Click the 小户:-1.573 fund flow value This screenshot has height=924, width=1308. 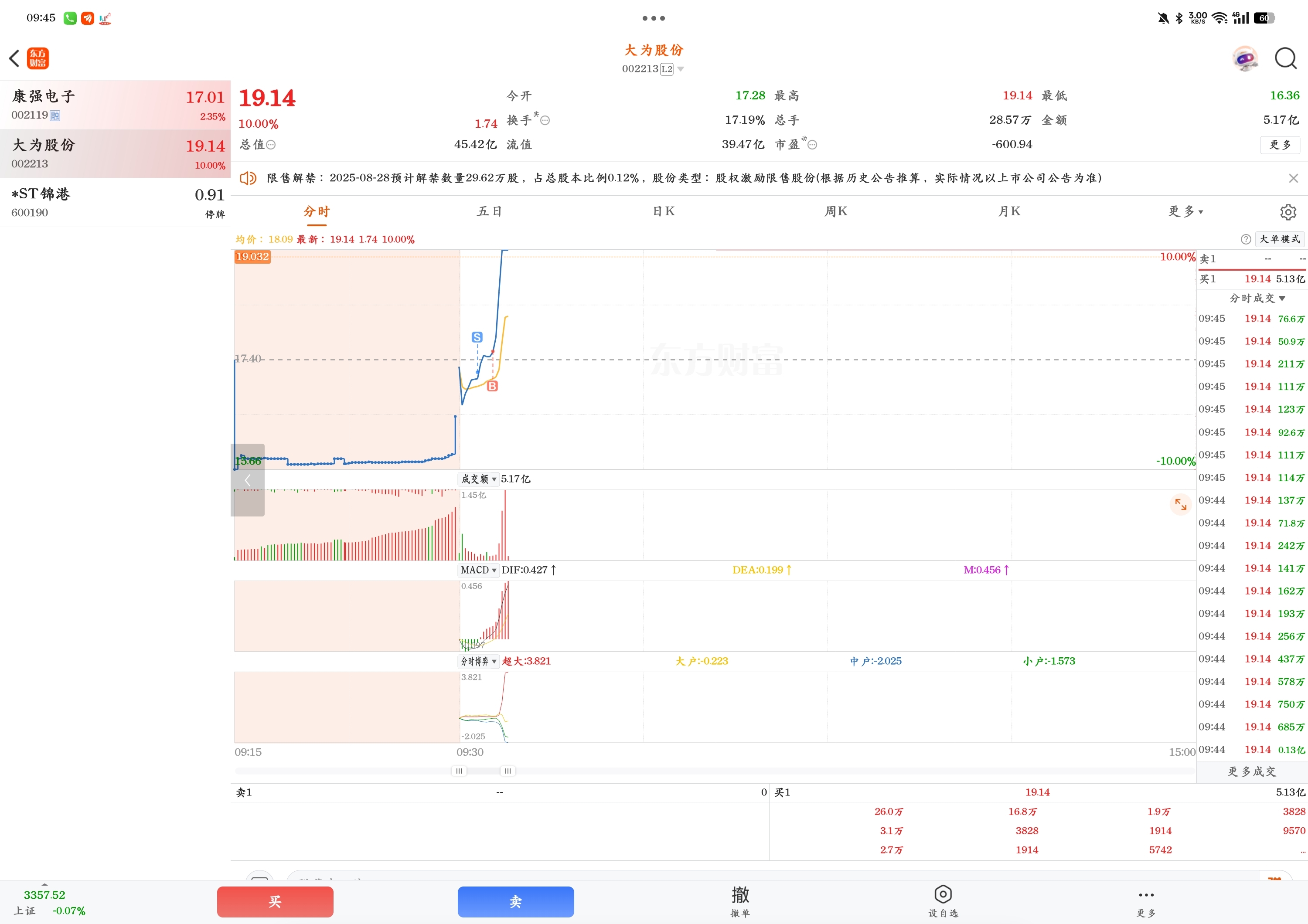point(1049,661)
